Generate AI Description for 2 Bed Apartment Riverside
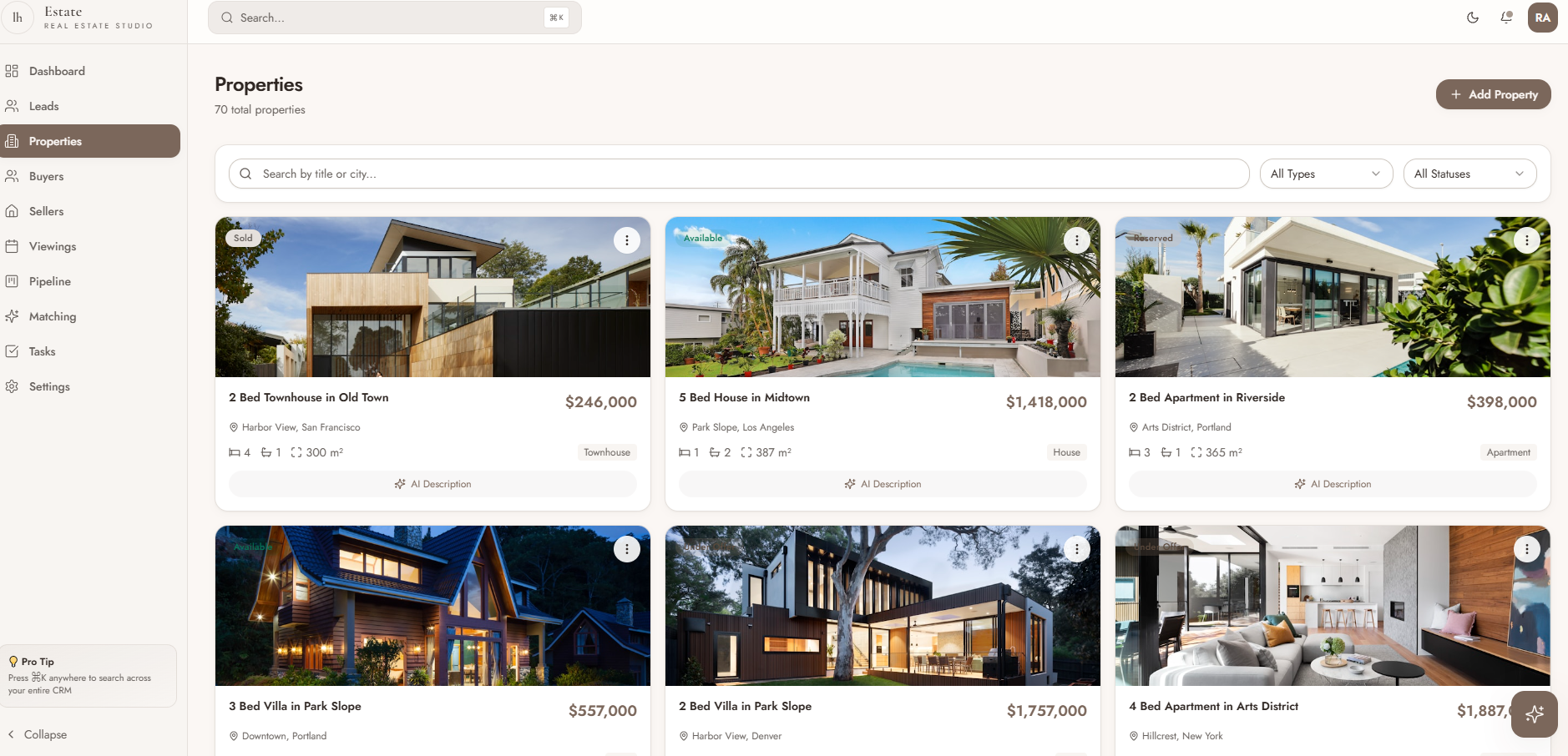 coord(1333,484)
